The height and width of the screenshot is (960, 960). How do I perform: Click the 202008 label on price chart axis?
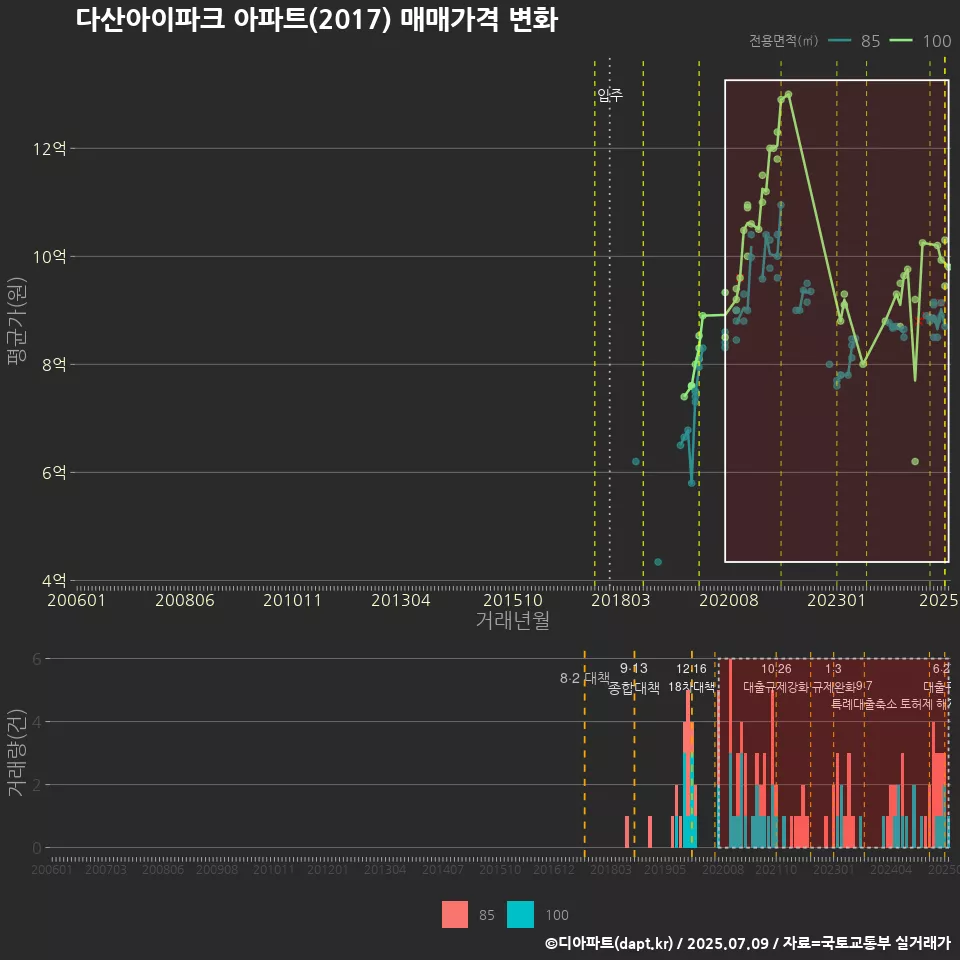(729, 600)
